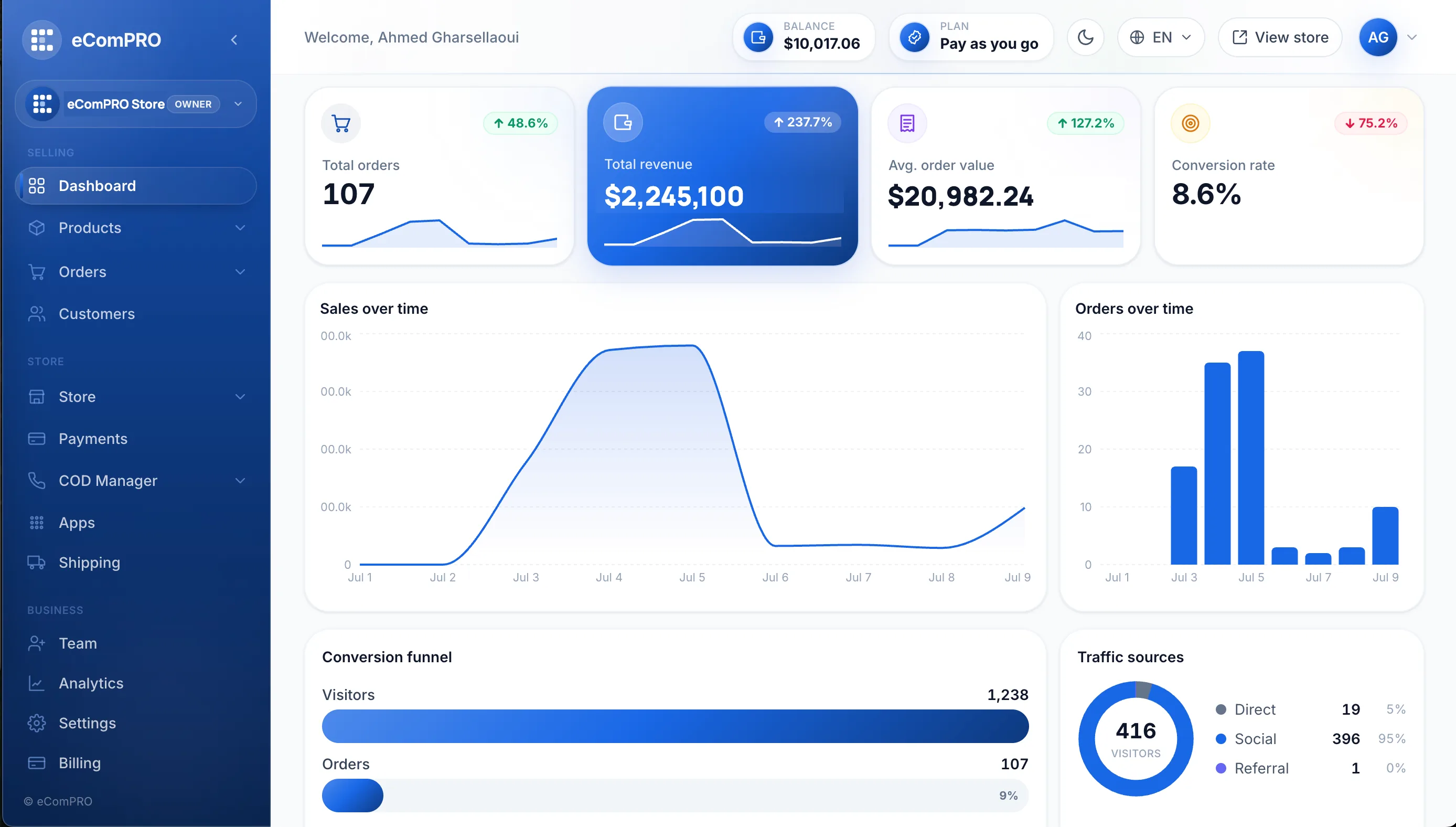Go to Customers page
This screenshot has height=827, width=1456.
point(136,314)
